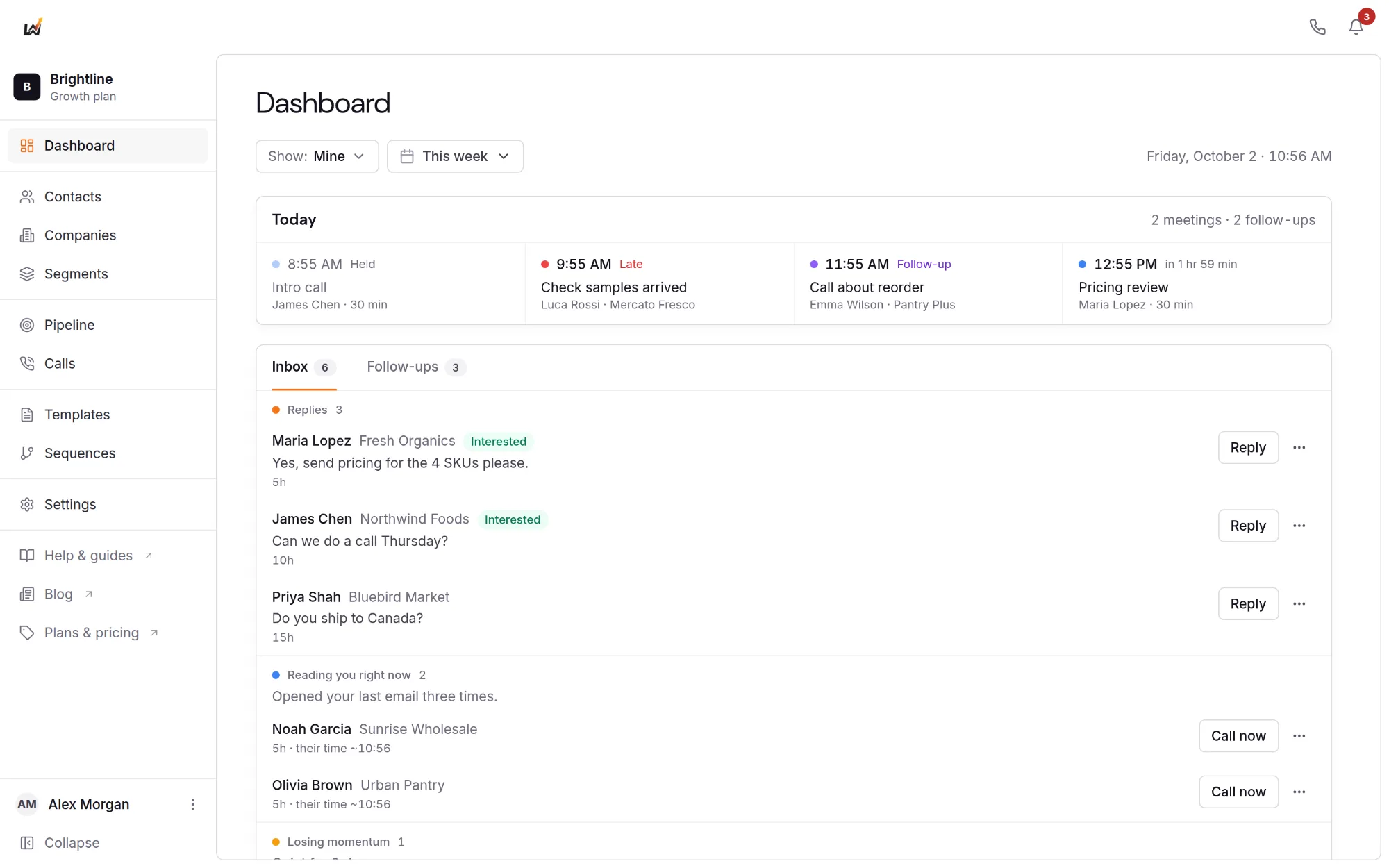Click the company Sunrise Wholesale
The width and height of the screenshot is (1389, 868).
pyautogui.click(x=418, y=729)
